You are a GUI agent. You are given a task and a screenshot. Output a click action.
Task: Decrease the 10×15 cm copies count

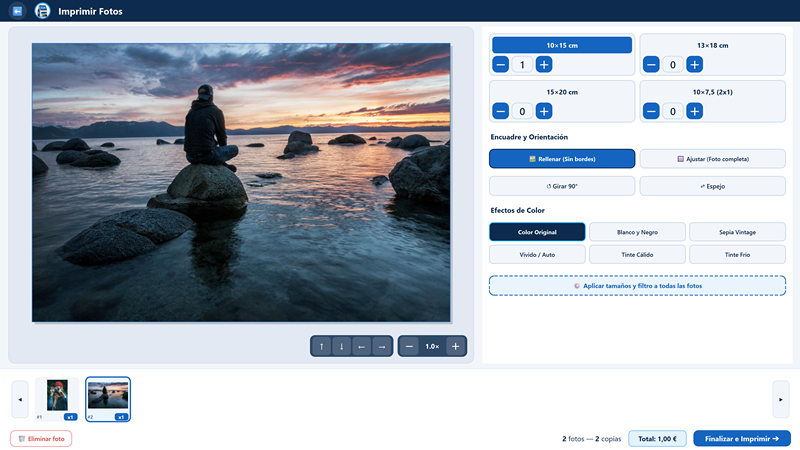(501, 65)
